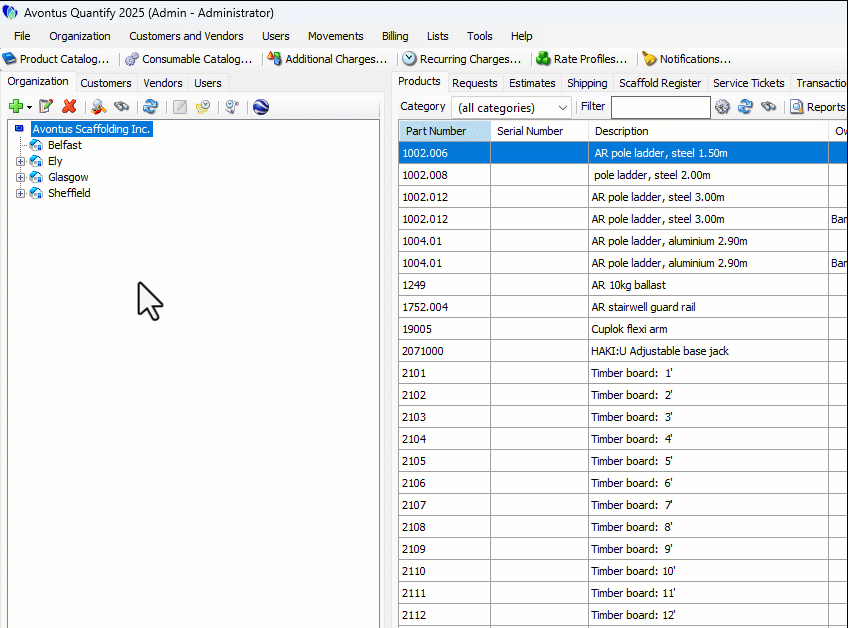The height and width of the screenshot is (628, 848).
Task: Click binoculars icon in Products toolbar
Action: 768,107
